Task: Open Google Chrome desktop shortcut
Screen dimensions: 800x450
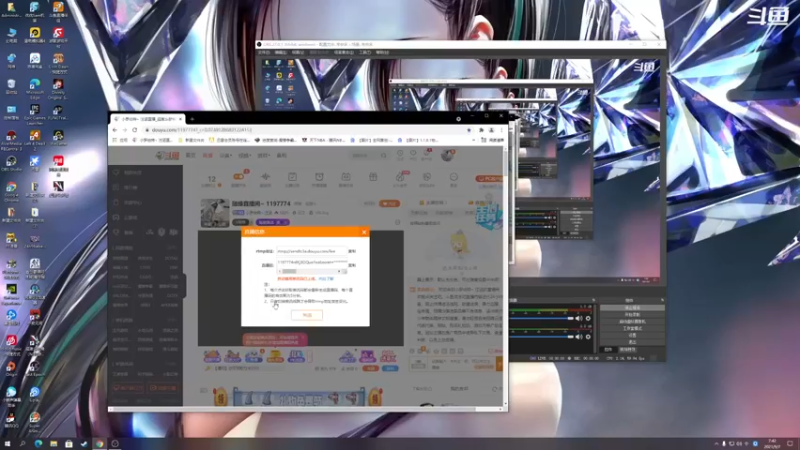Action: click(11, 190)
